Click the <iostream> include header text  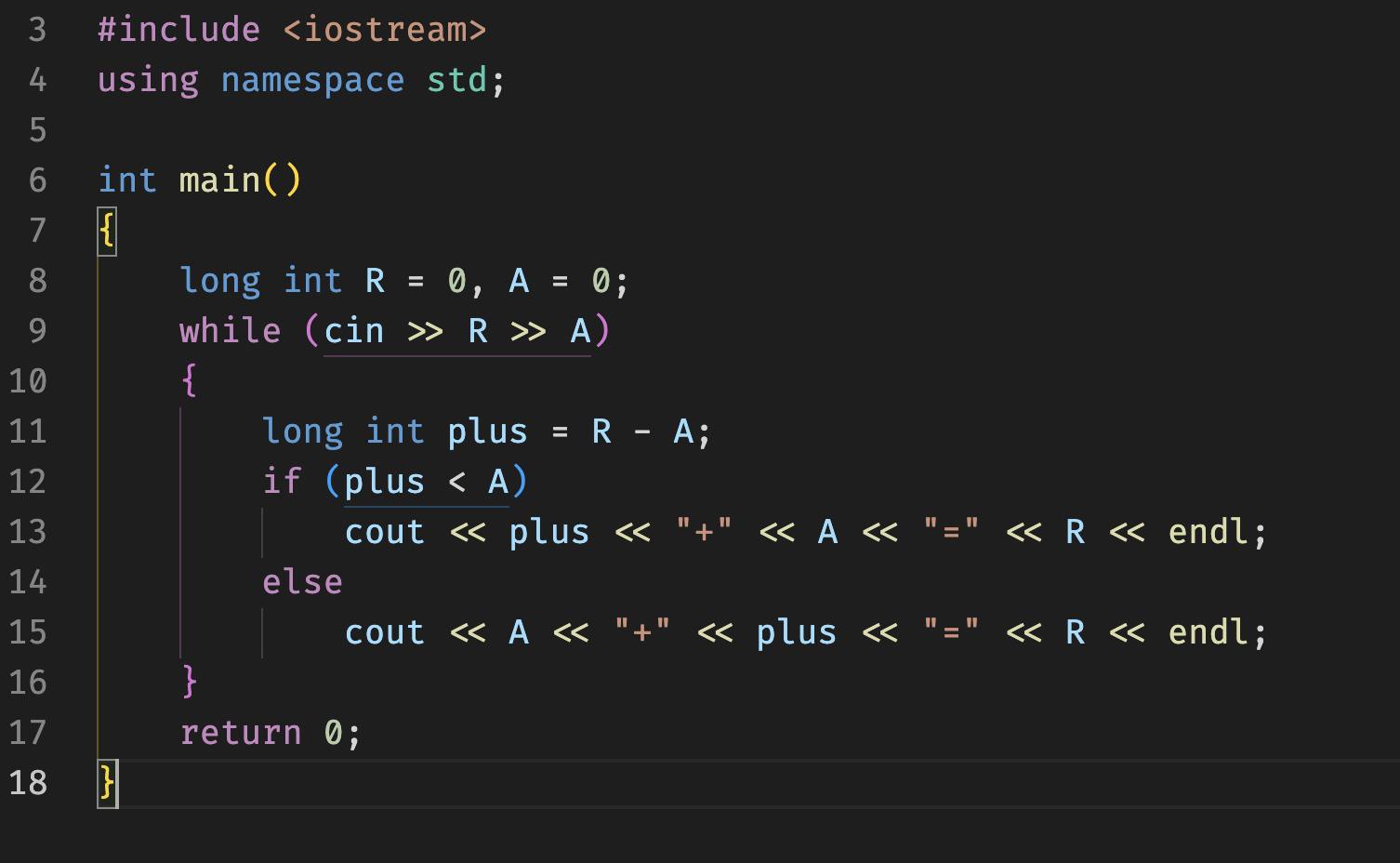point(385,30)
